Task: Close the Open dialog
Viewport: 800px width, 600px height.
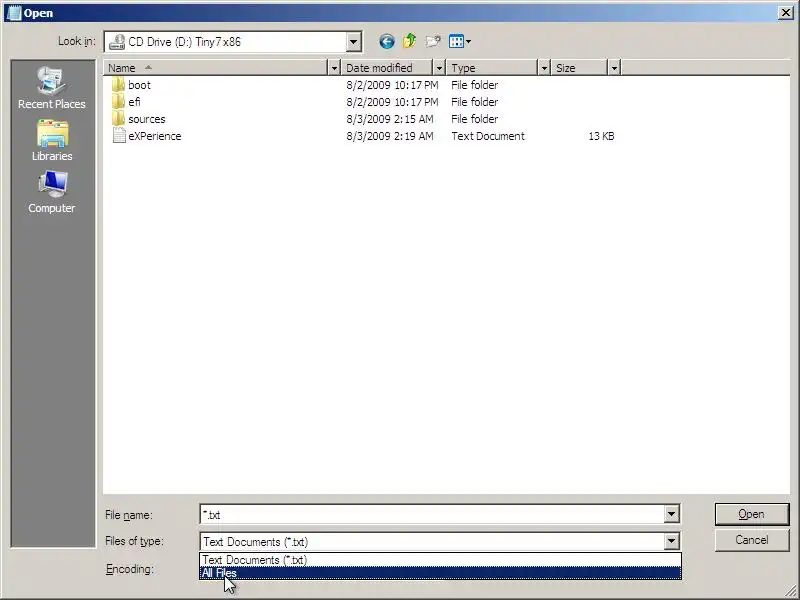Action: point(786,13)
